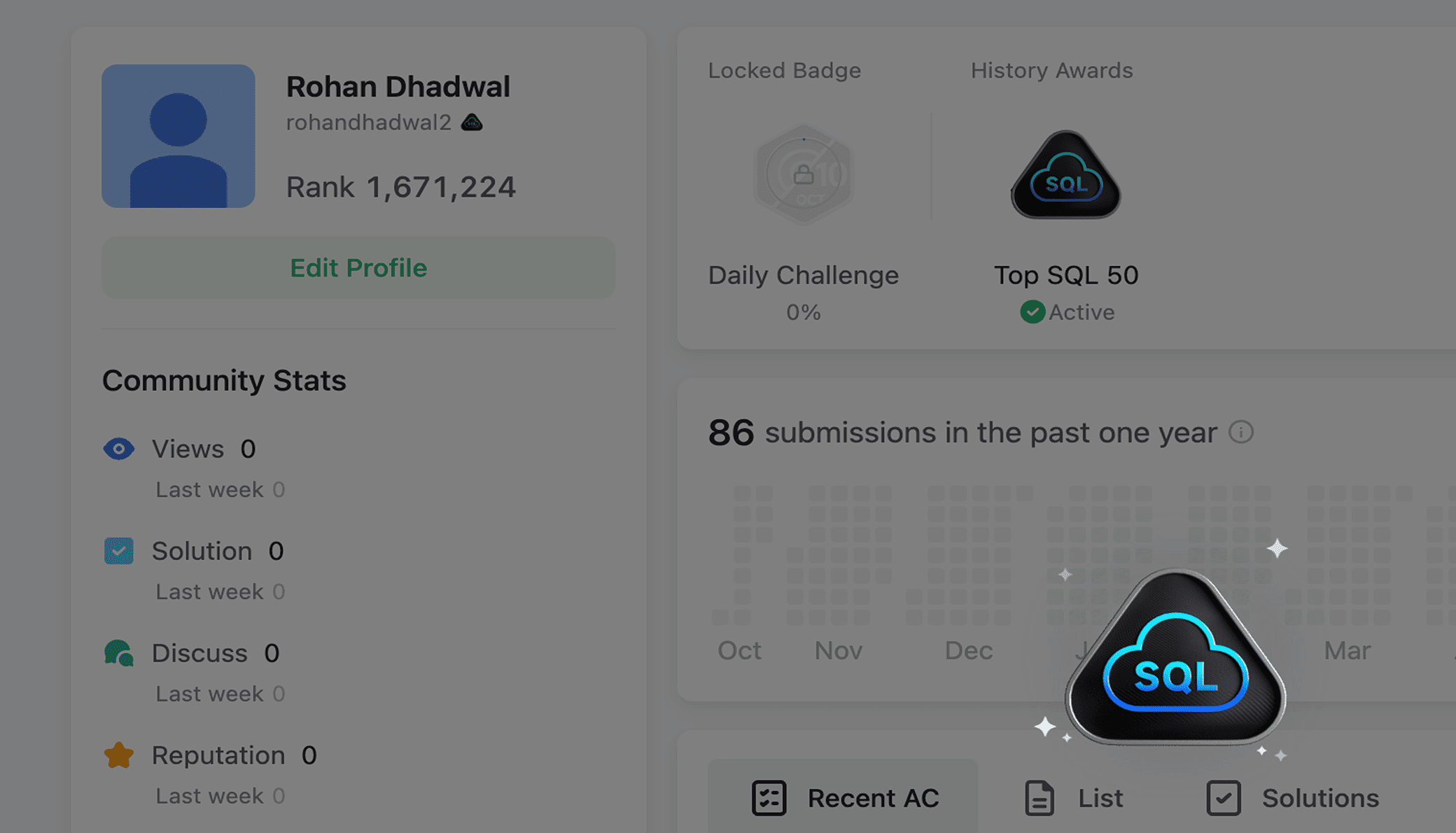Switch to the List tab
The width and height of the screenshot is (1456, 833).
click(1074, 797)
